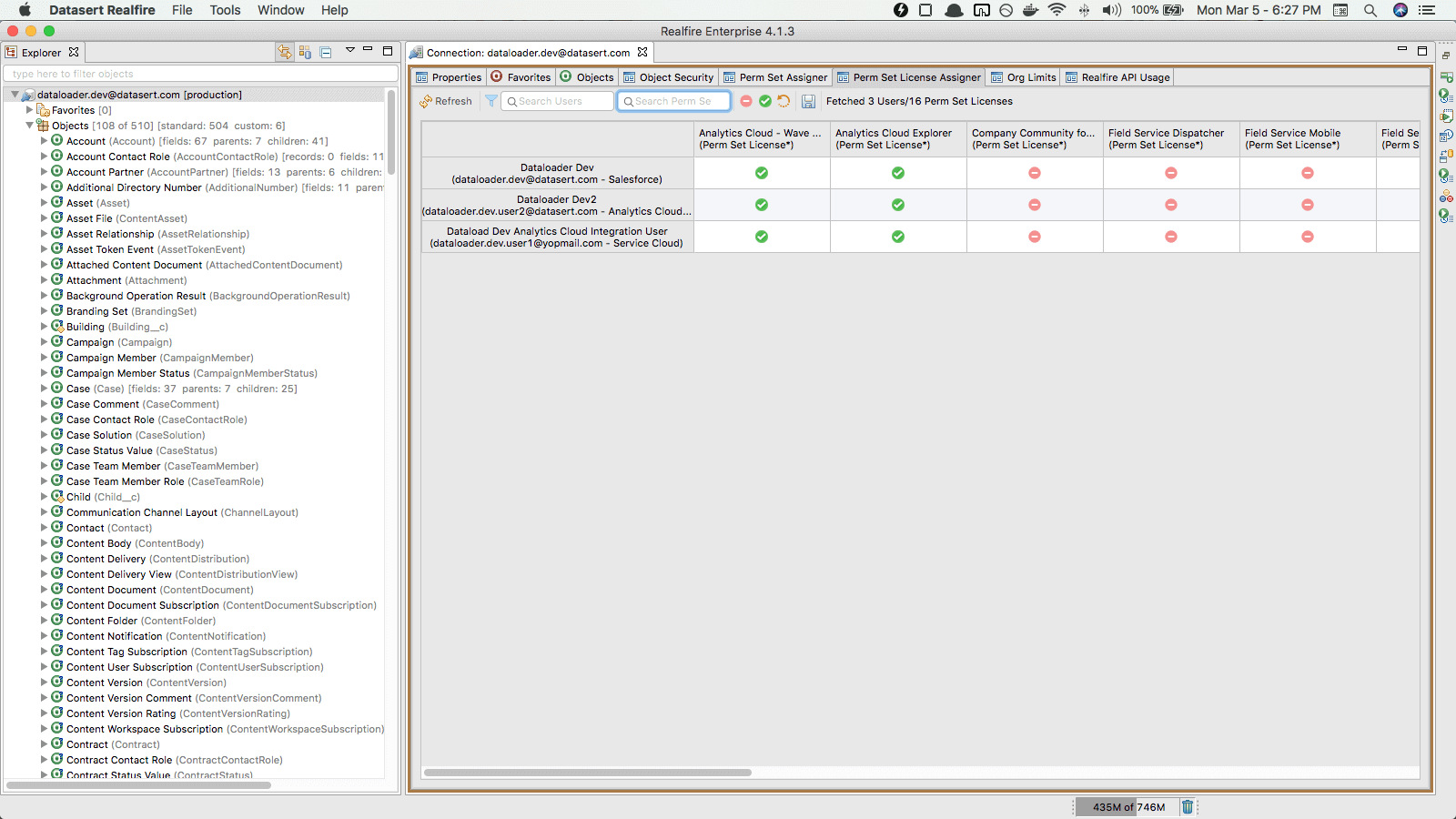Open the Explorer view menu dropdown arrow
The width and height of the screenshot is (1456, 819).
[350, 50]
